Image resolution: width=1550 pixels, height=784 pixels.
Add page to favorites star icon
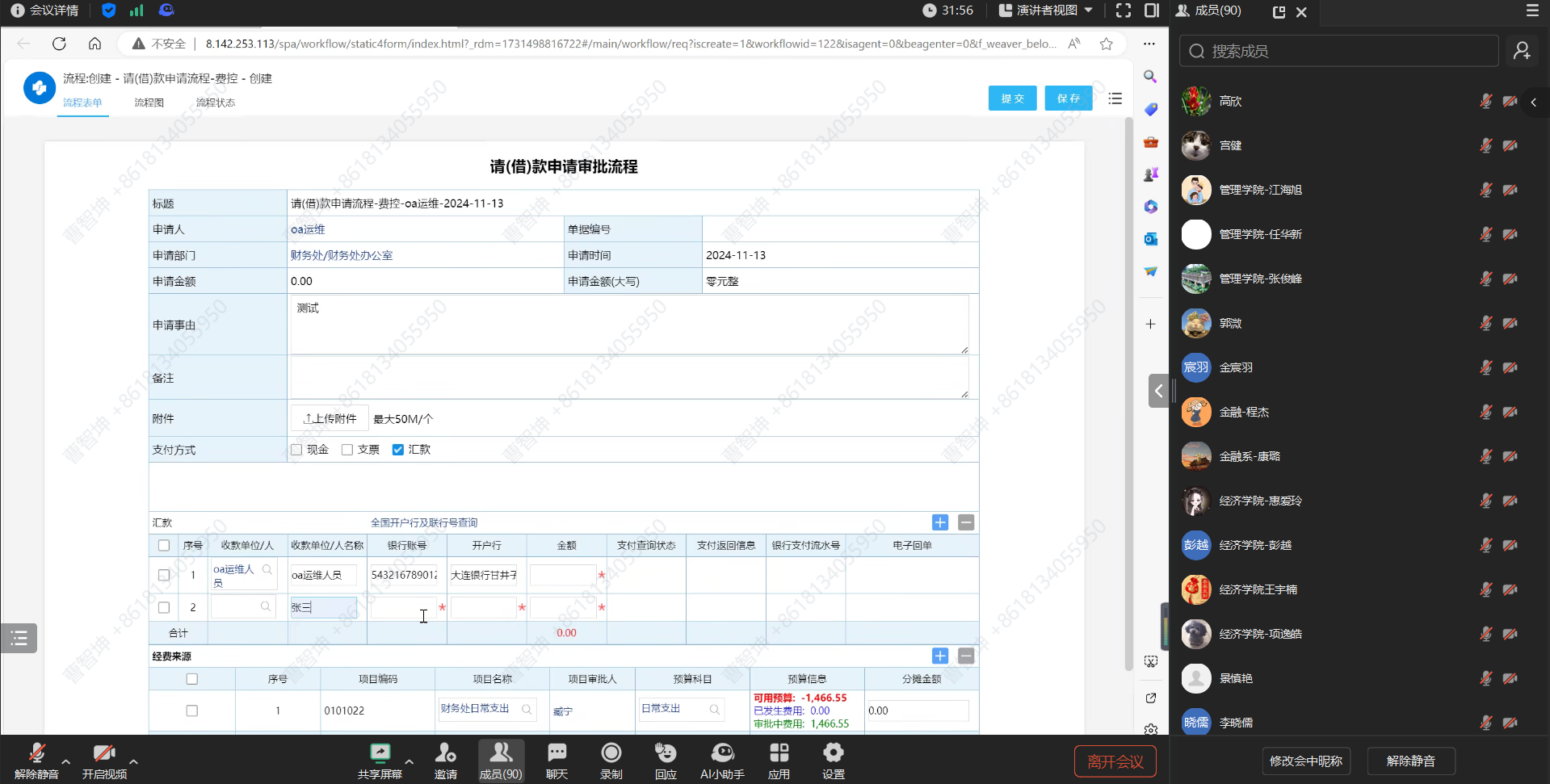point(1106,44)
